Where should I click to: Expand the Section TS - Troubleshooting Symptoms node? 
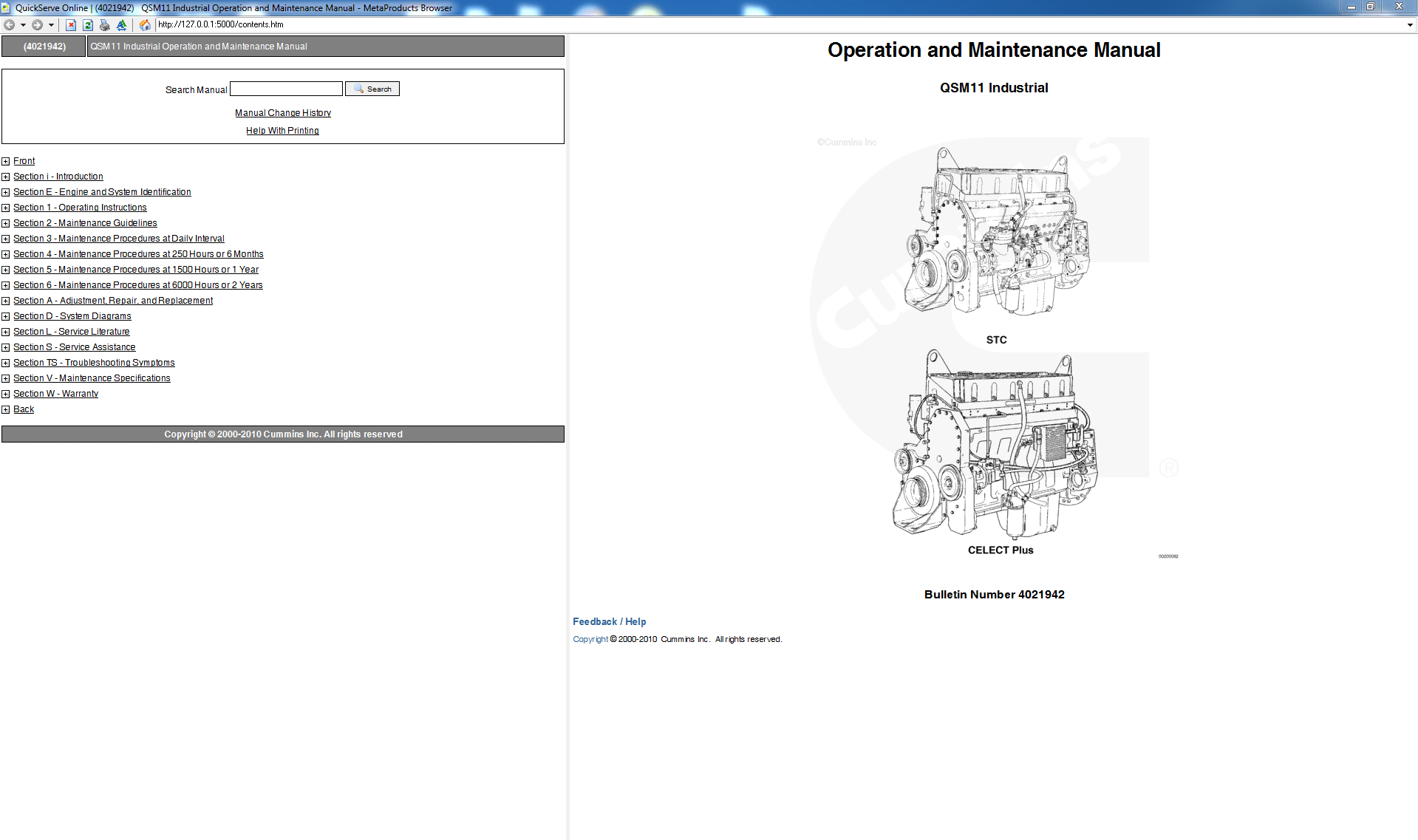(6, 363)
